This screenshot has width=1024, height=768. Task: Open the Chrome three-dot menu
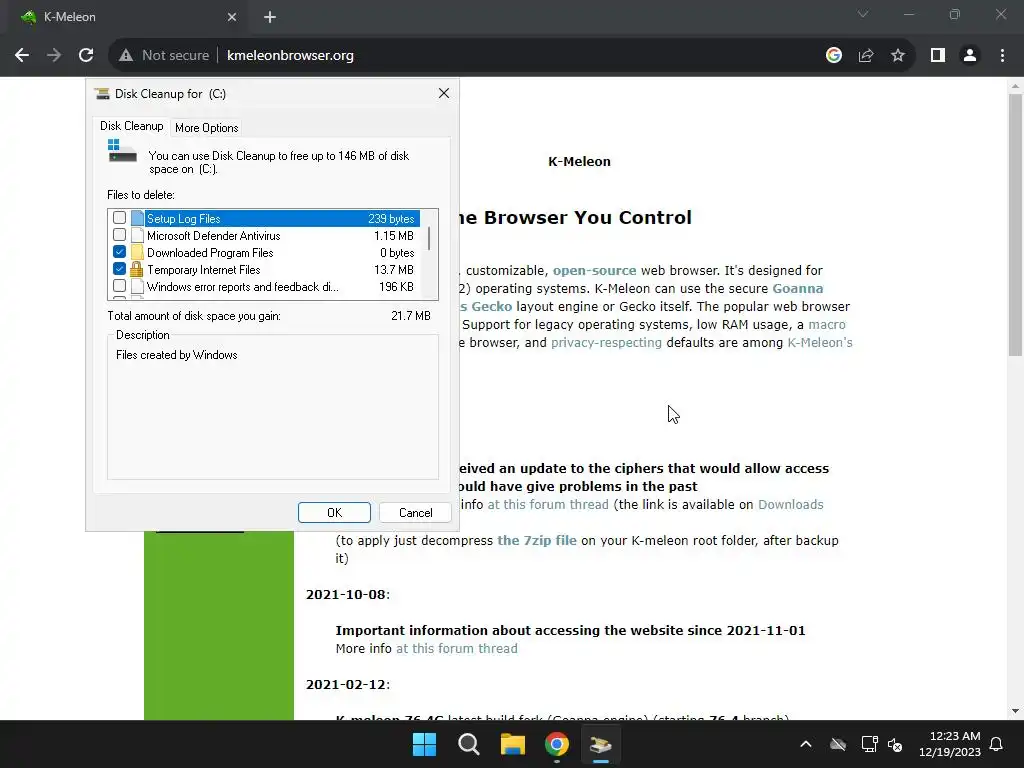point(1002,56)
